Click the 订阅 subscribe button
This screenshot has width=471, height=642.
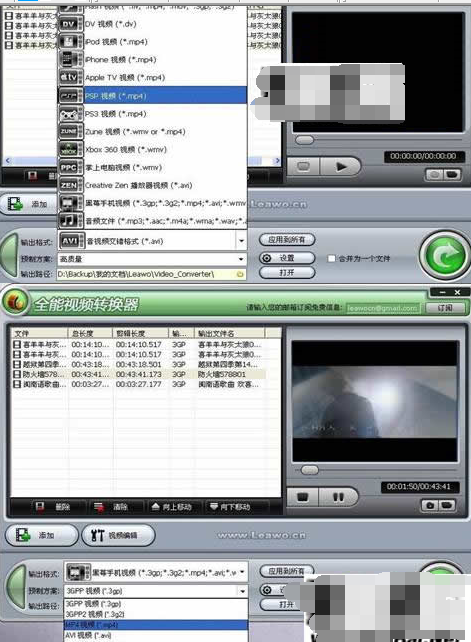[x=445, y=307]
